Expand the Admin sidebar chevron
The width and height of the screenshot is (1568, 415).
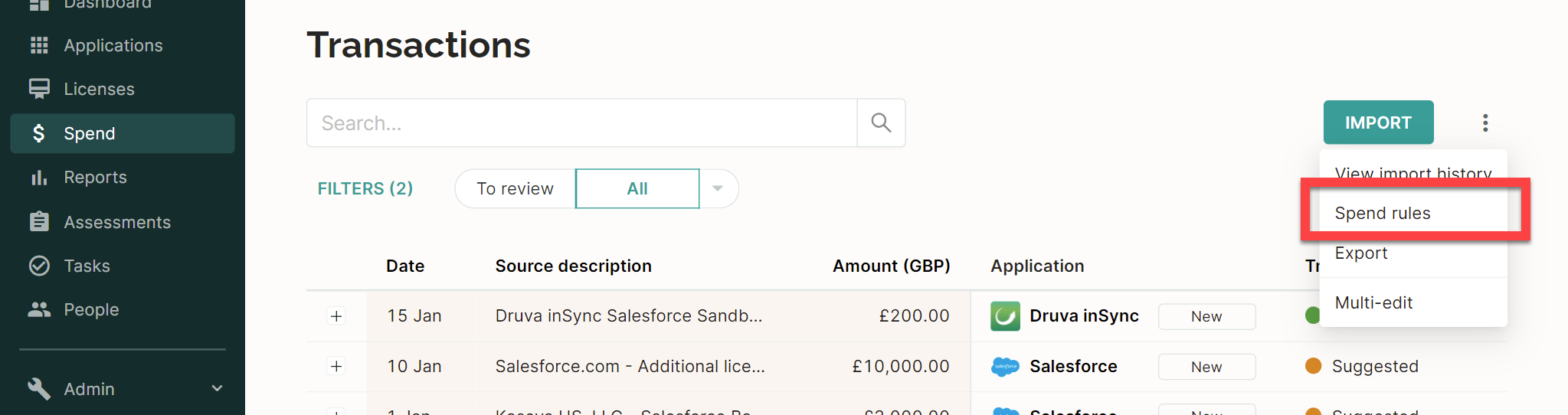point(217,388)
